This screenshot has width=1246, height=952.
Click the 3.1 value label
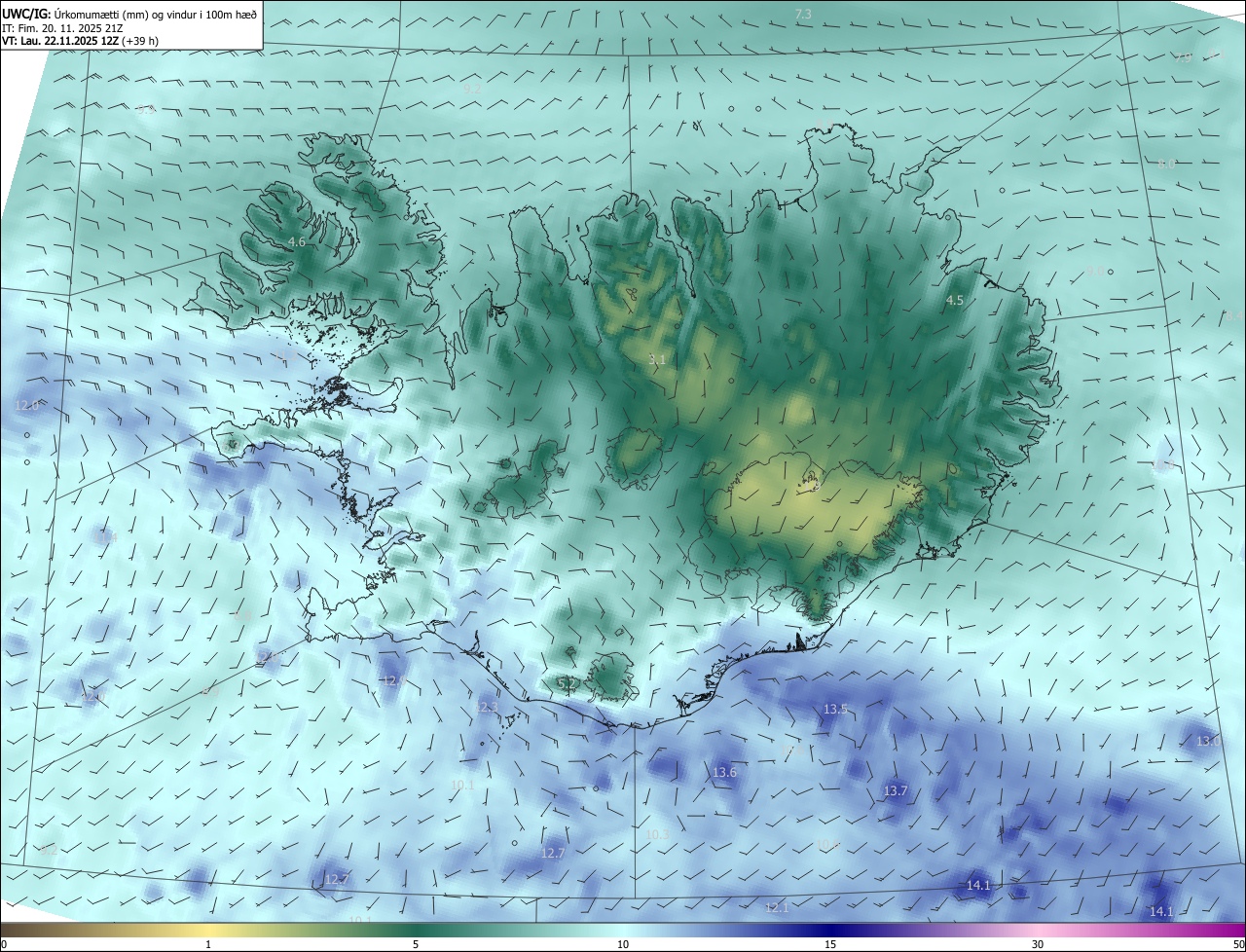656,360
